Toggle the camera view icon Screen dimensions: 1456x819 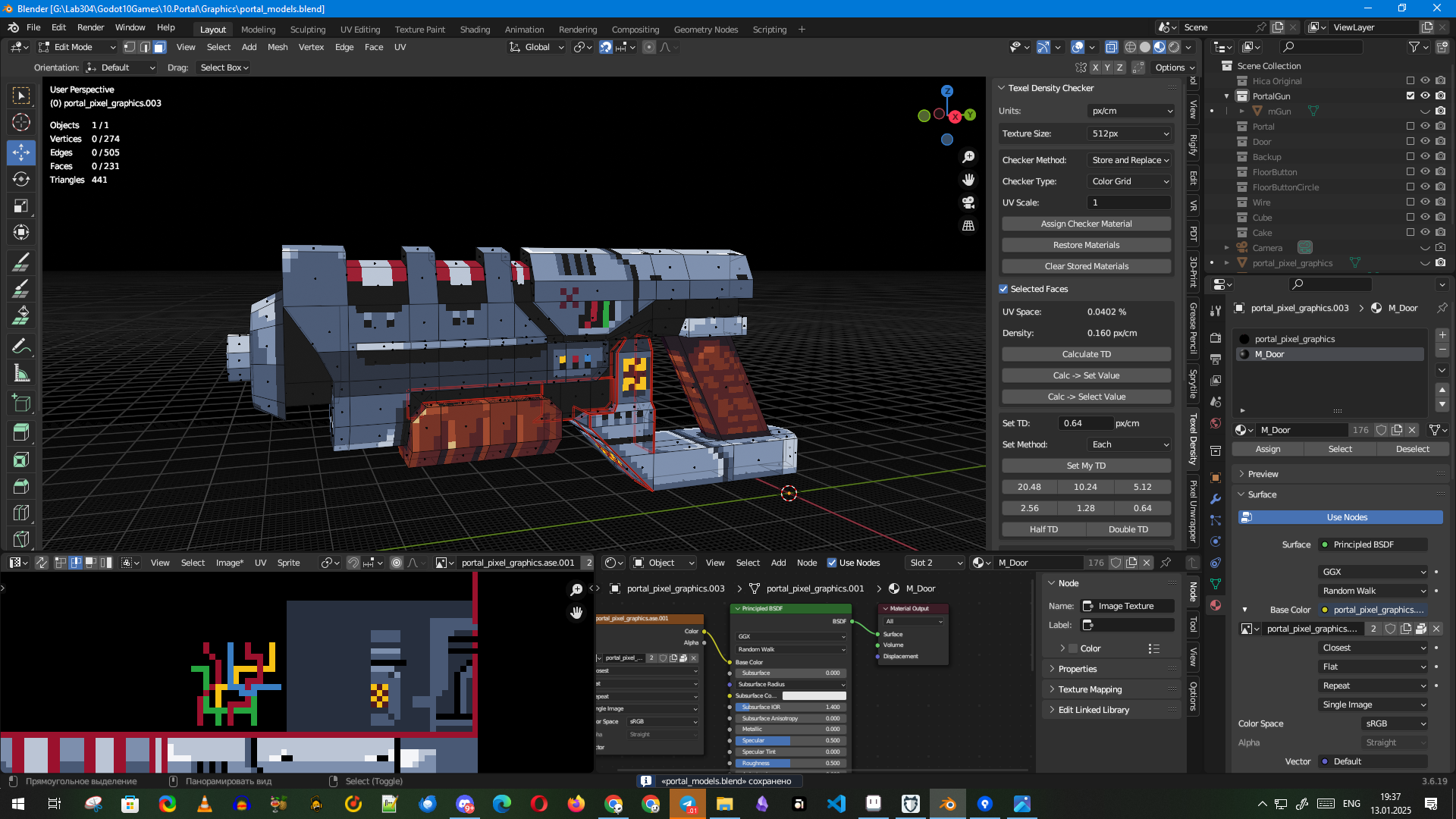(968, 202)
